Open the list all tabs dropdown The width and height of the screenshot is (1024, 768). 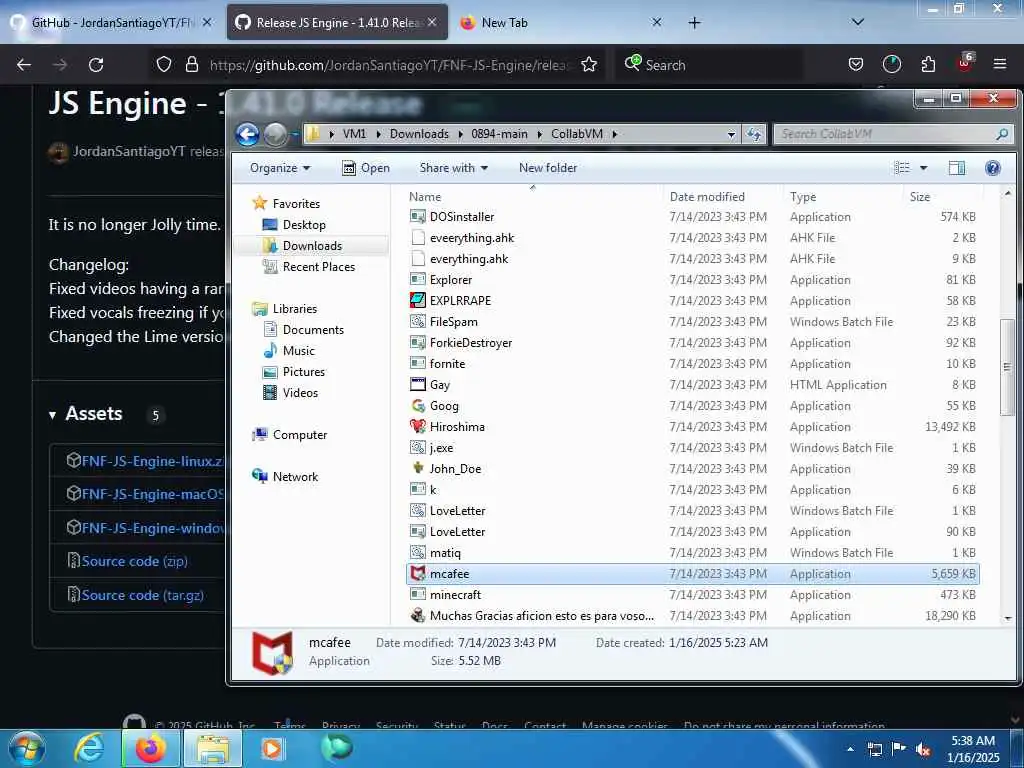[858, 23]
